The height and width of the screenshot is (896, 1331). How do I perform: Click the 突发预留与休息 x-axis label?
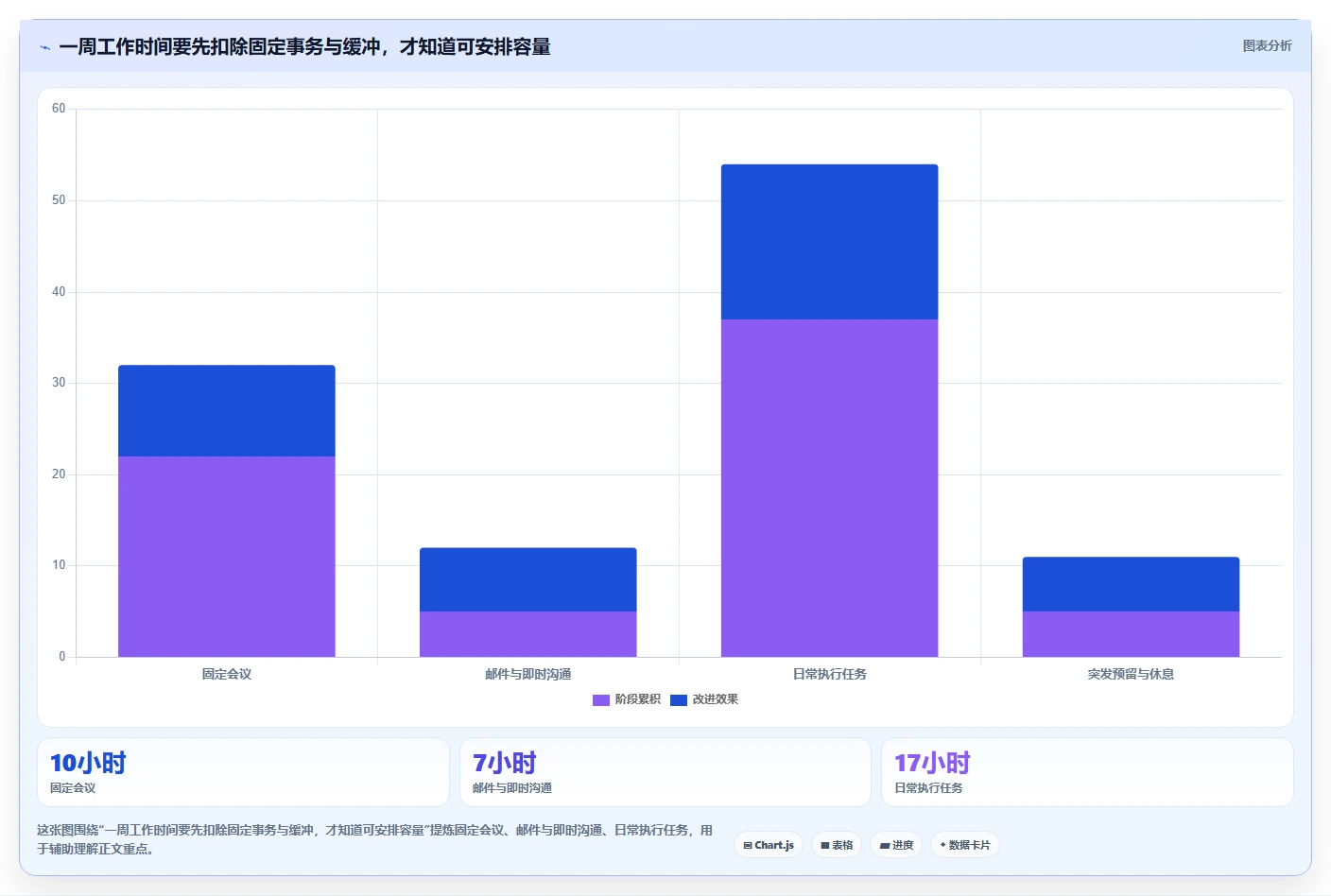(1132, 674)
